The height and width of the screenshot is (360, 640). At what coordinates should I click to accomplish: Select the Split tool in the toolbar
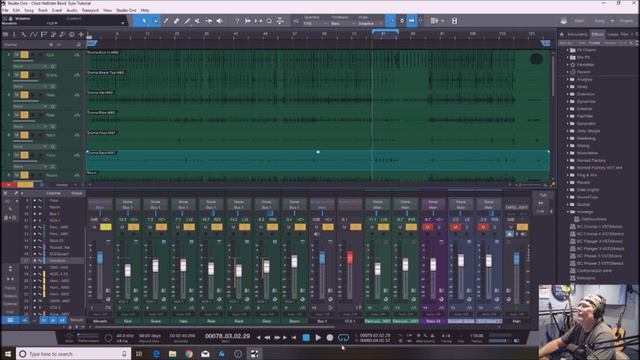coord(166,20)
